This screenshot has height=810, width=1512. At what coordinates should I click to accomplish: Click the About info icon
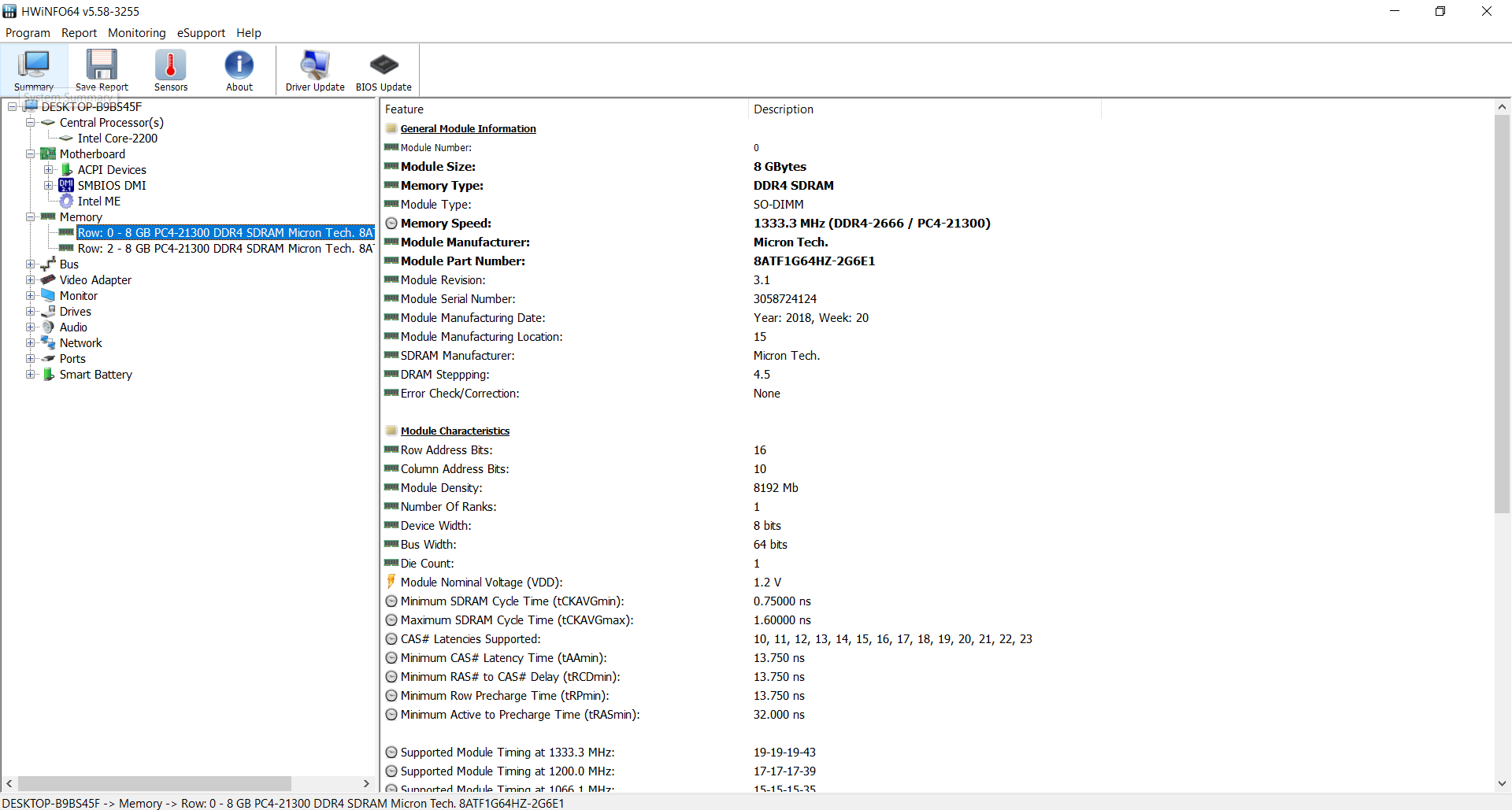(x=239, y=70)
